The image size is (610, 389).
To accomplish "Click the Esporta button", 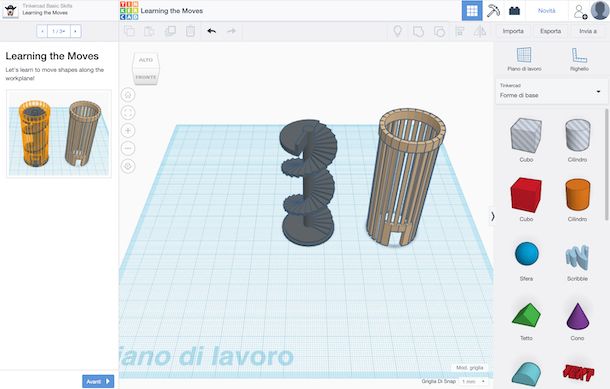I will pyautogui.click(x=550, y=31).
